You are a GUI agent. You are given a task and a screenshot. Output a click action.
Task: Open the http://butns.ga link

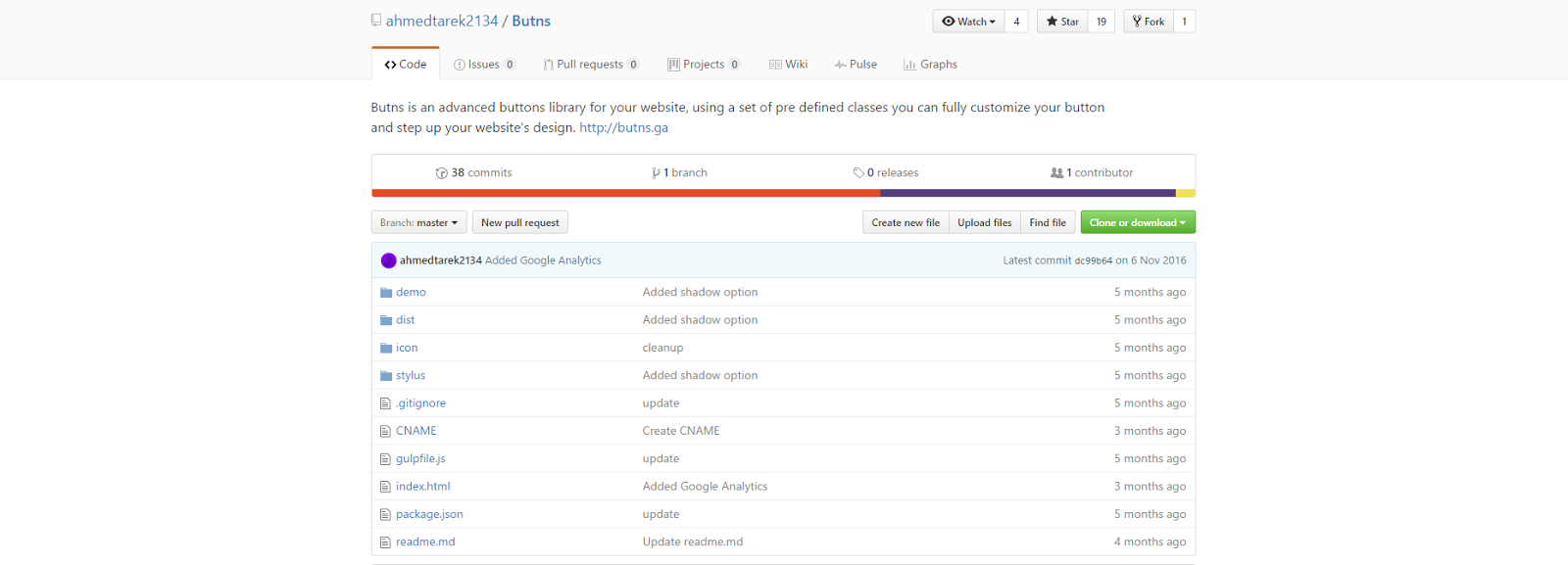(x=623, y=127)
